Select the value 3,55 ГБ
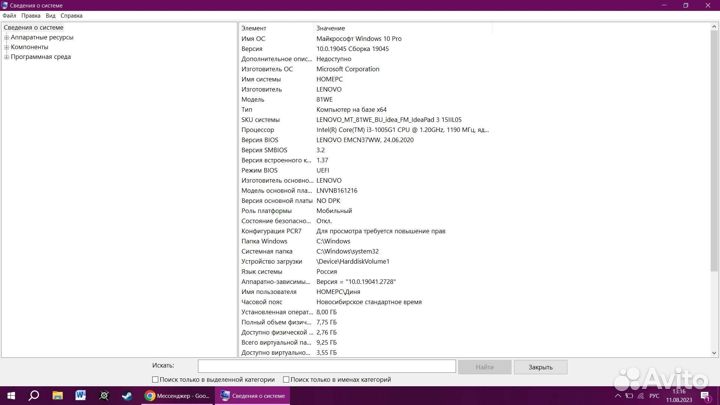 [326, 353]
